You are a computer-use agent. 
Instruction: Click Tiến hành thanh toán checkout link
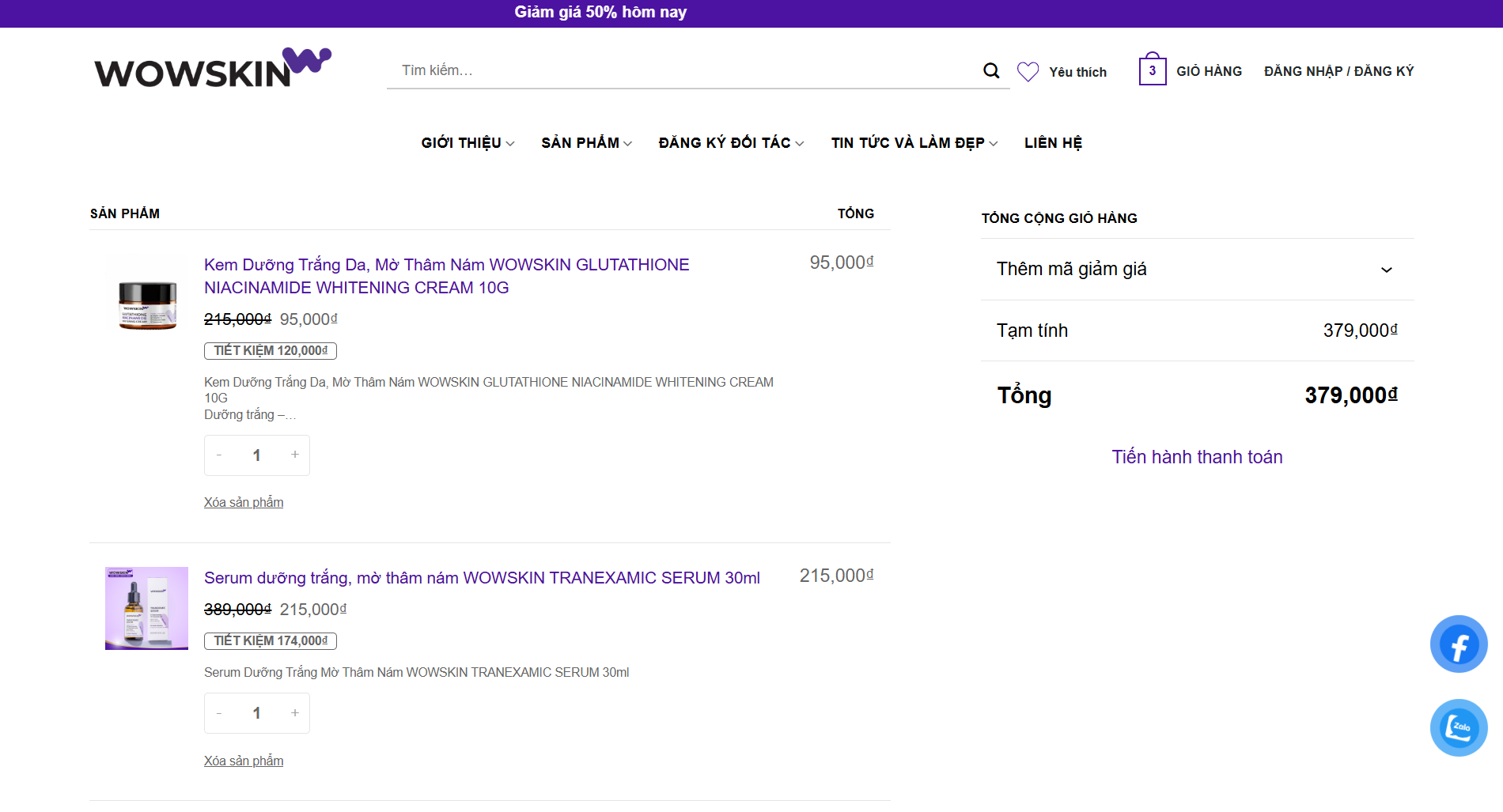[1197, 457]
